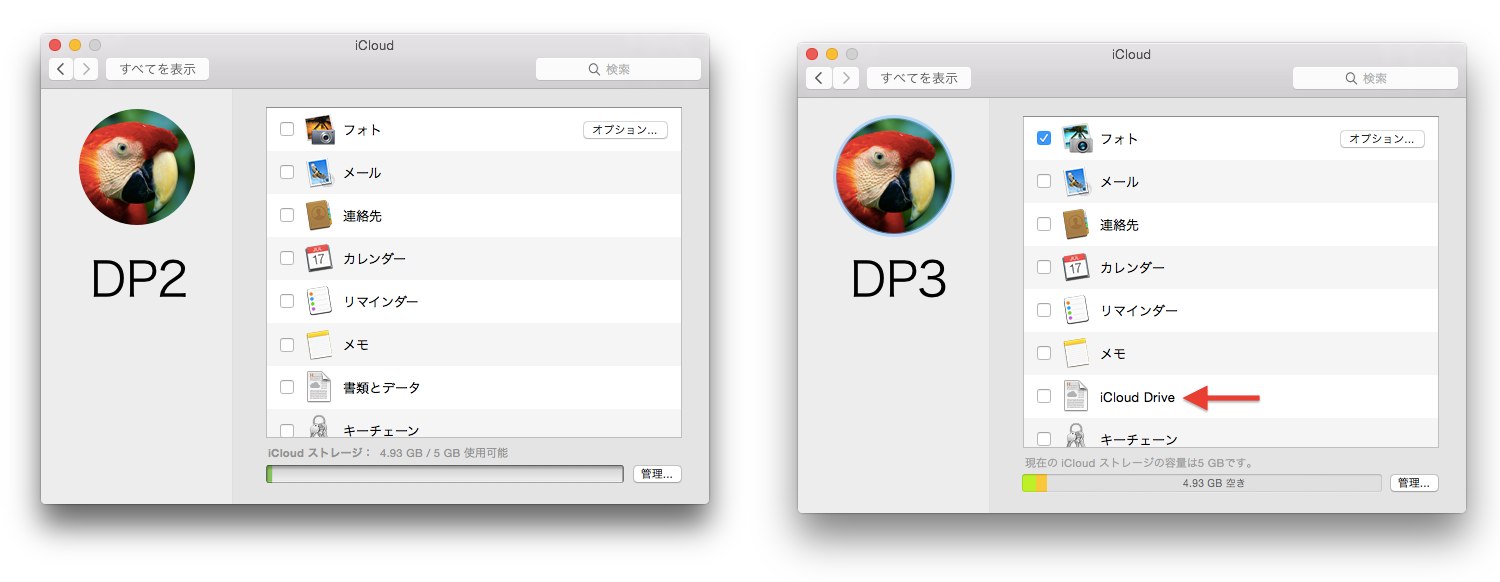Click the フォト app icon in DP2 window

[x=319, y=130]
